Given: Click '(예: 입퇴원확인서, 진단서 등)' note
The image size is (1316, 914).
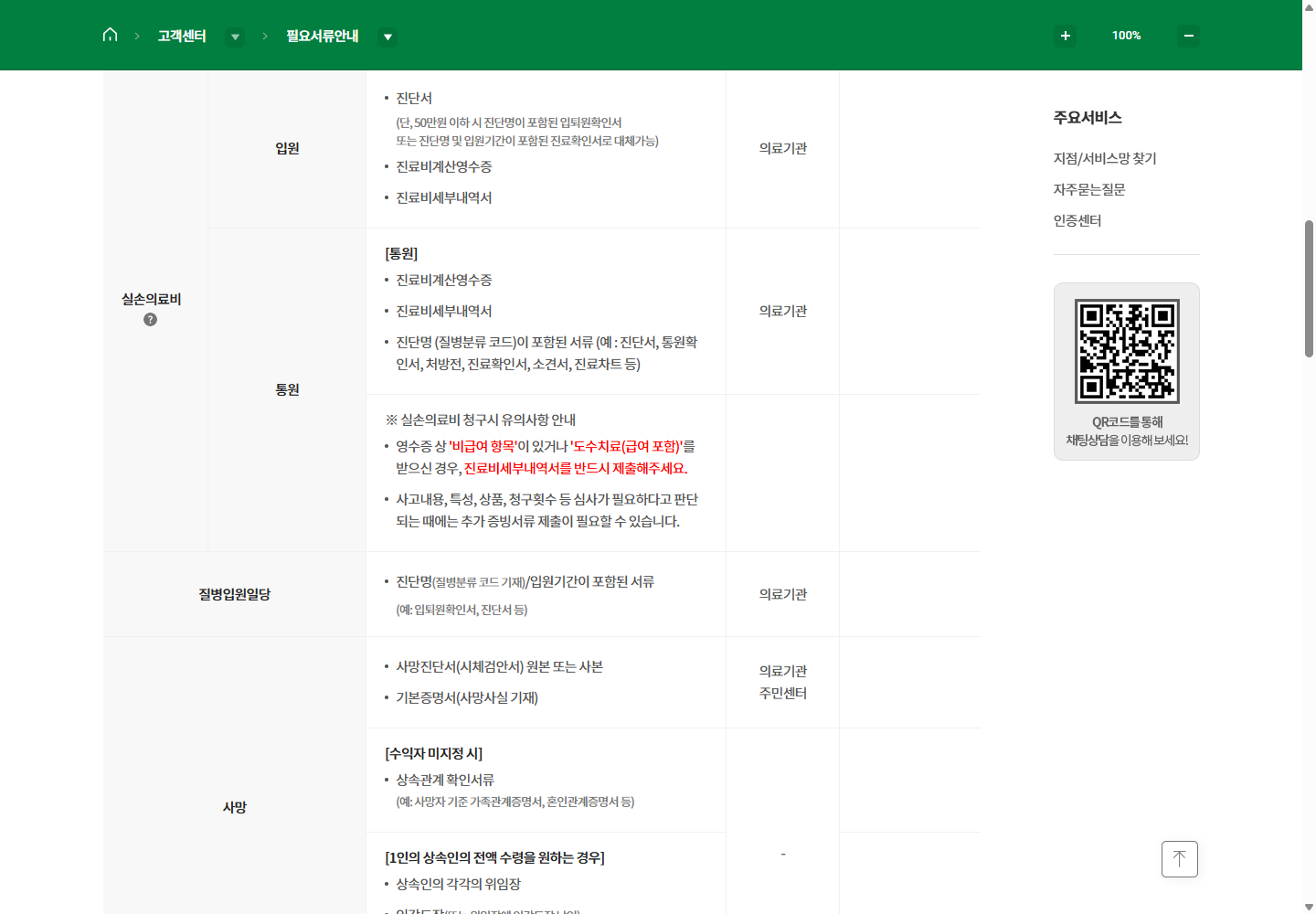Looking at the screenshot, I should (462, 610).
